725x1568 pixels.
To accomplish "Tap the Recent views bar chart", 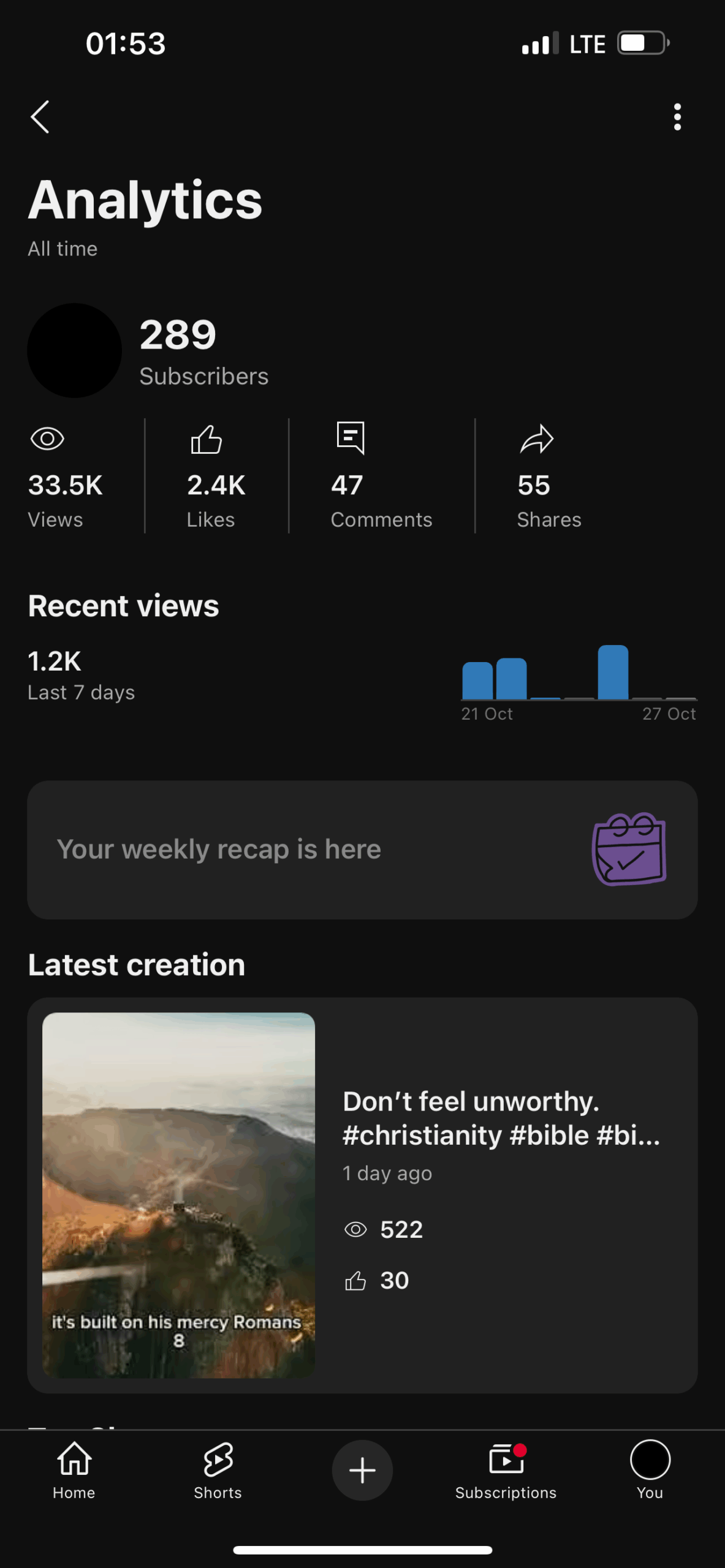I will point(579,674).
